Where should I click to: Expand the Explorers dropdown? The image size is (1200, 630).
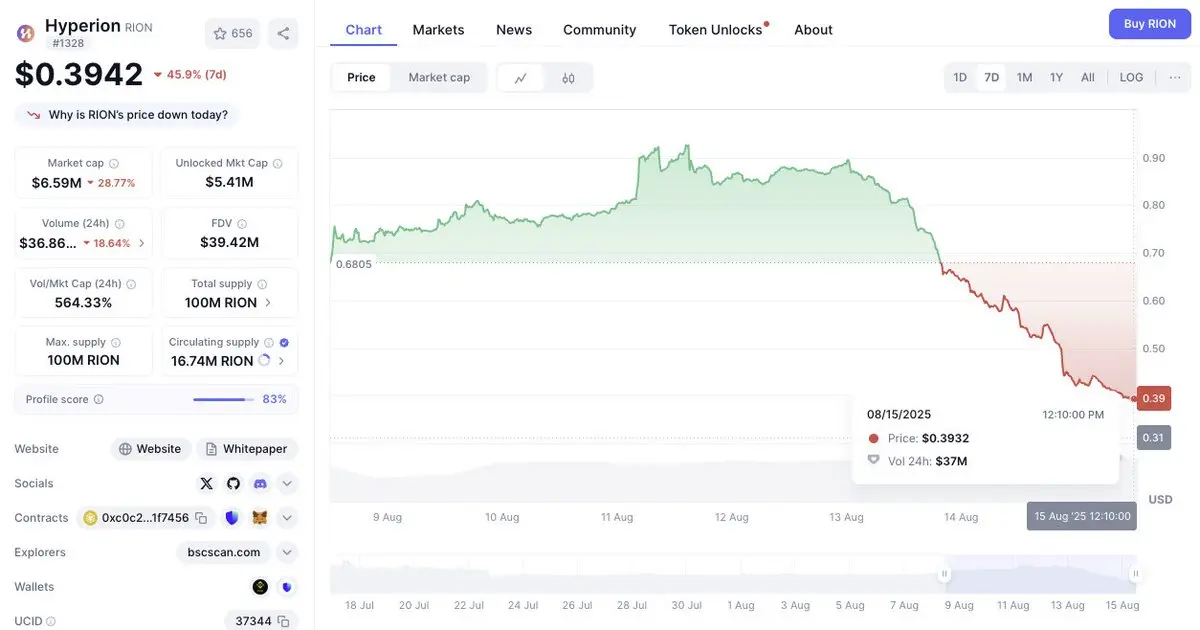coord(287,552)
